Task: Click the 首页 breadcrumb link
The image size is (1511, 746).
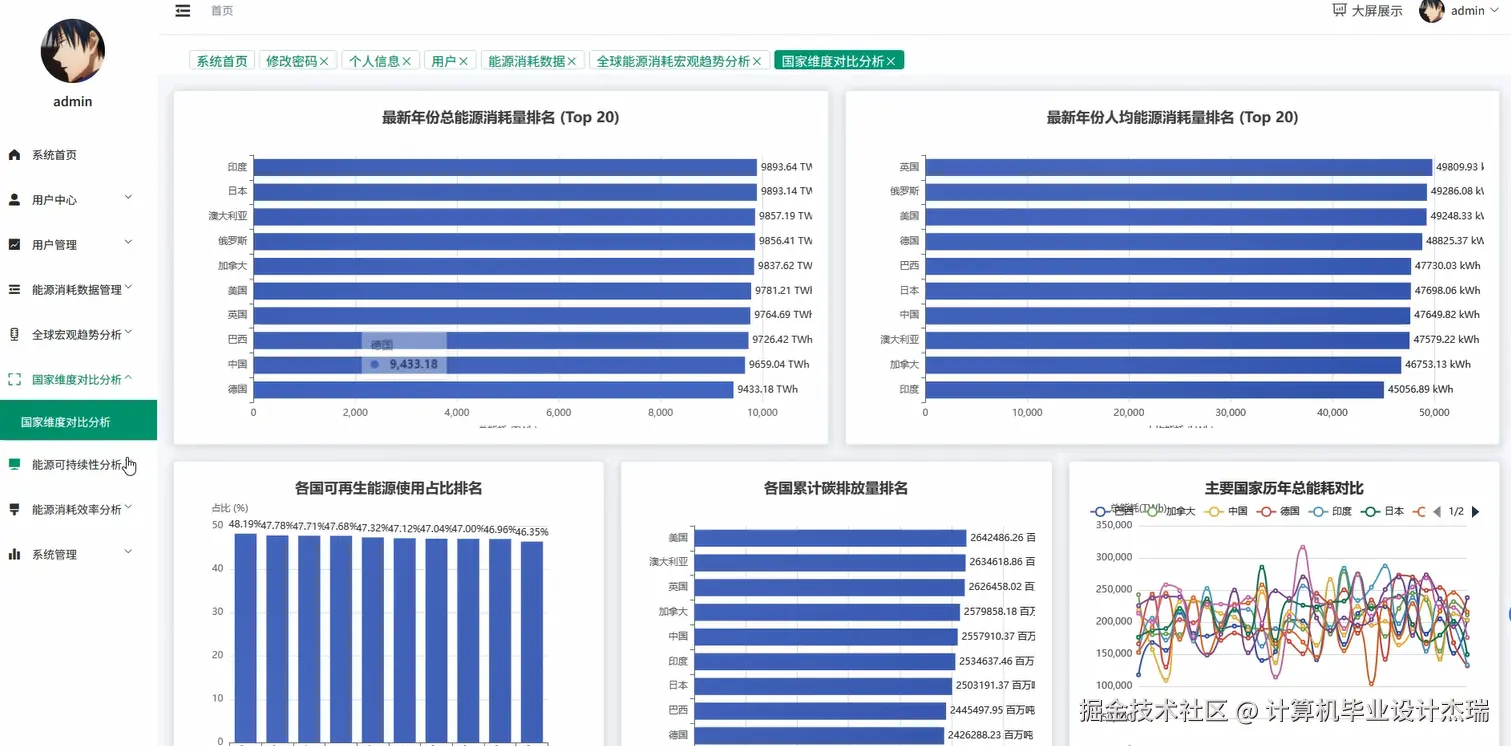Action: 222,11
